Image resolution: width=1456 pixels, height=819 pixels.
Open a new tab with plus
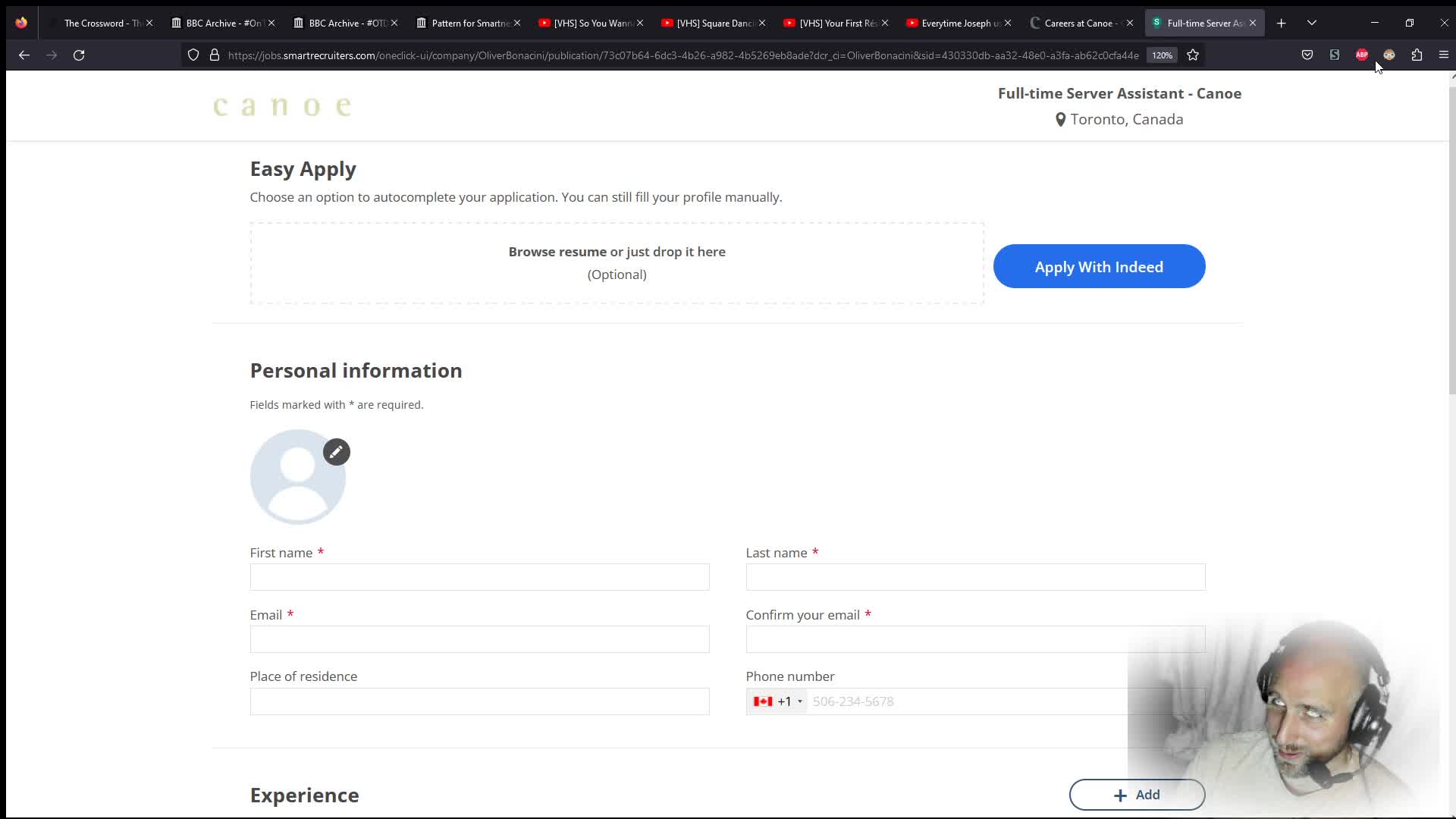click(1282, 24)
